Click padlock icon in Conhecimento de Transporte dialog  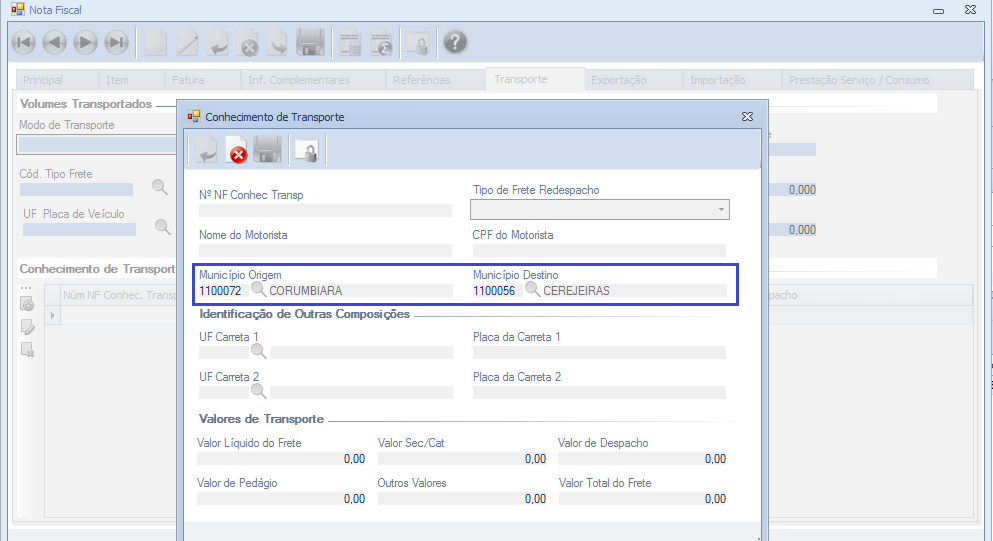point(307,151)
